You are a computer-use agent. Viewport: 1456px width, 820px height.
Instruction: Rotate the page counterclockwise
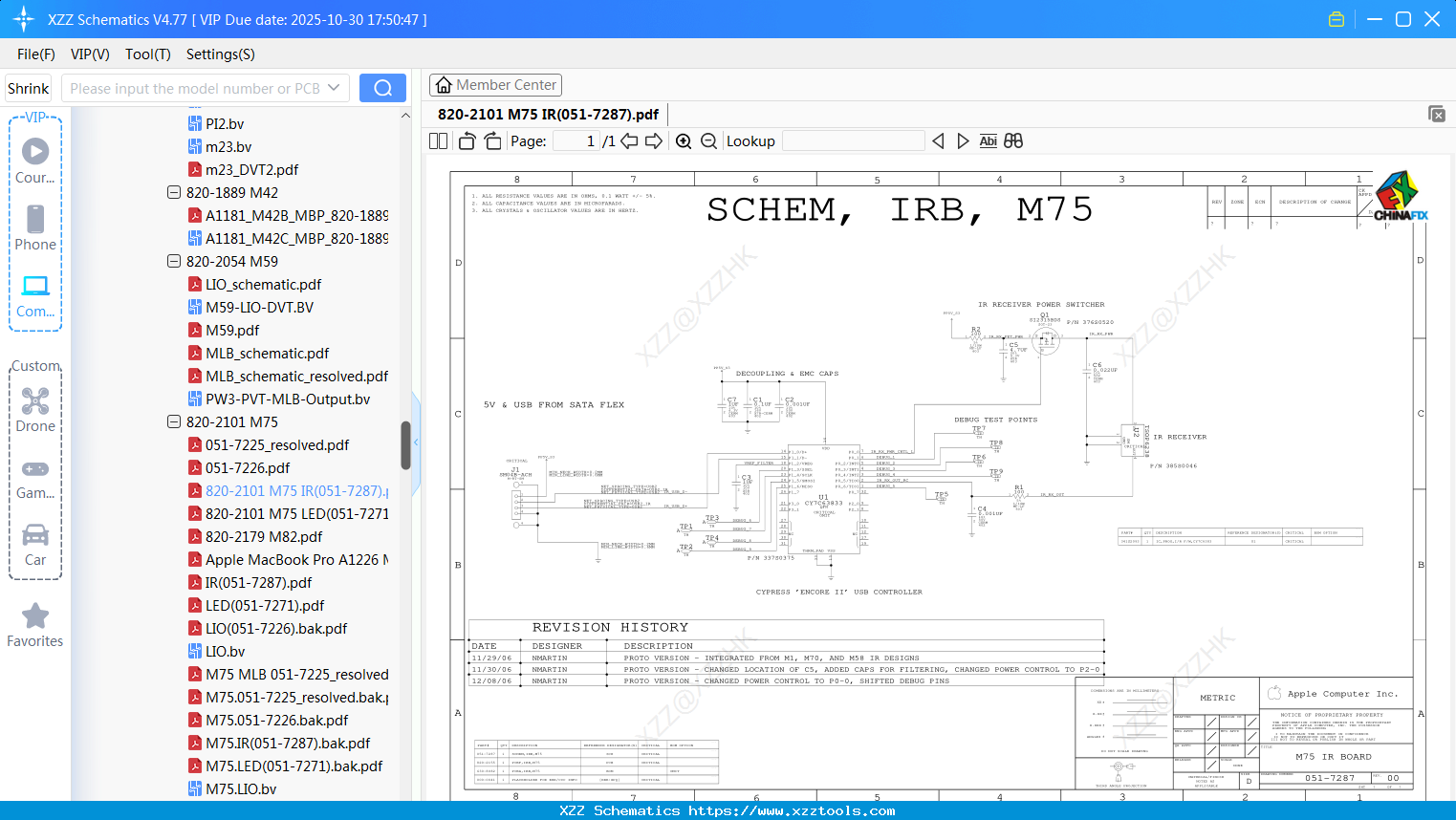click(467, 141)
